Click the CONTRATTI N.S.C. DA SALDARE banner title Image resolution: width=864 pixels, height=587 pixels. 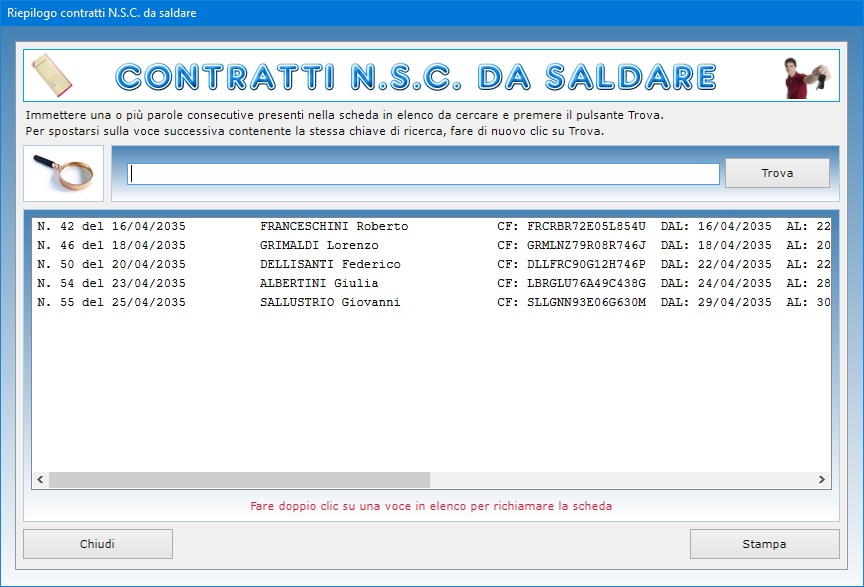pos(416,77)
